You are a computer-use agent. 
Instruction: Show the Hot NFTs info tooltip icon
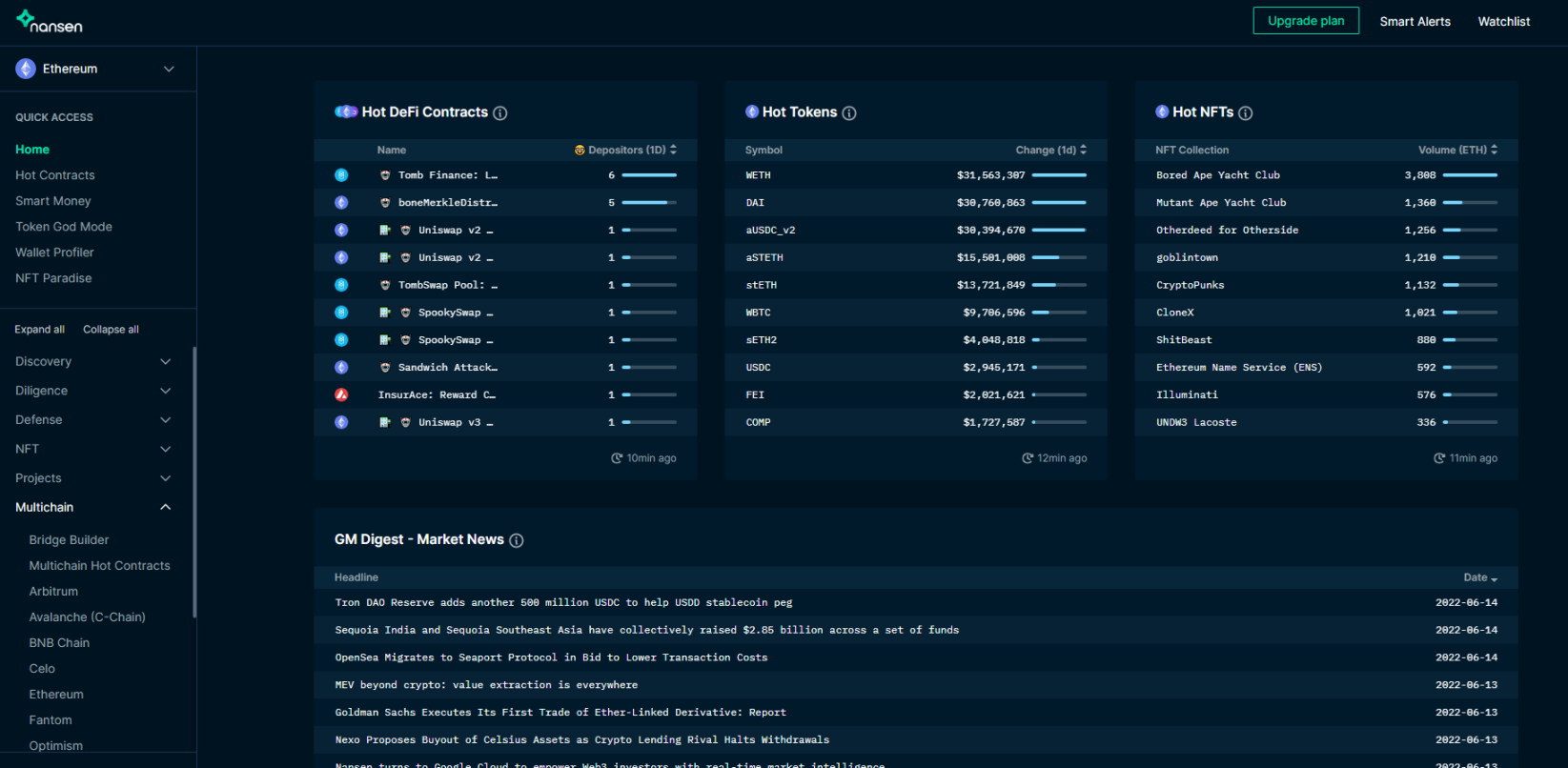[x=1246, y=113]
